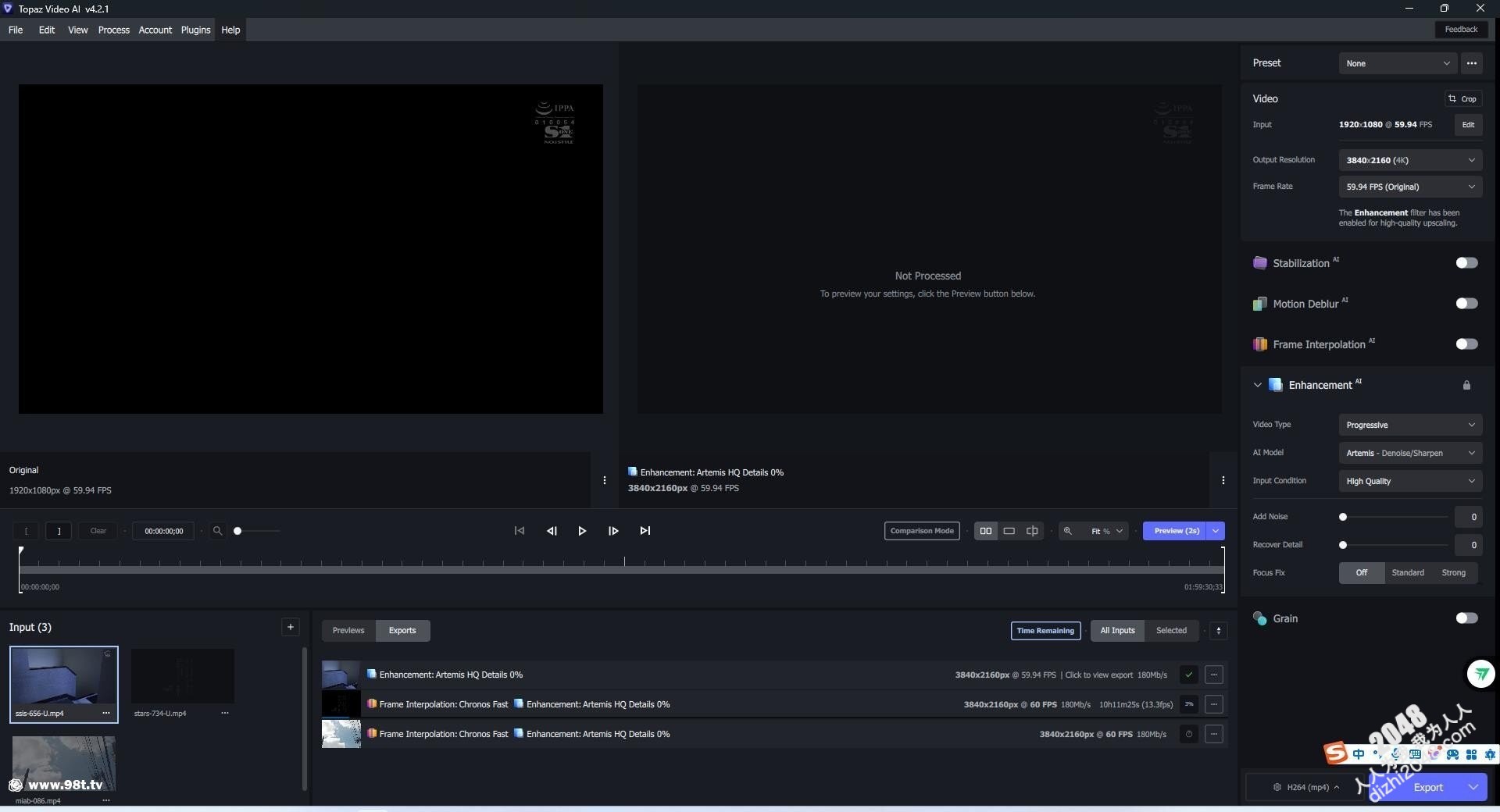The width and height of the screenshot is (1500, 812).
Task: Set trim start with left bracket button
Action: pyautogui.click(x=27, y=531)
